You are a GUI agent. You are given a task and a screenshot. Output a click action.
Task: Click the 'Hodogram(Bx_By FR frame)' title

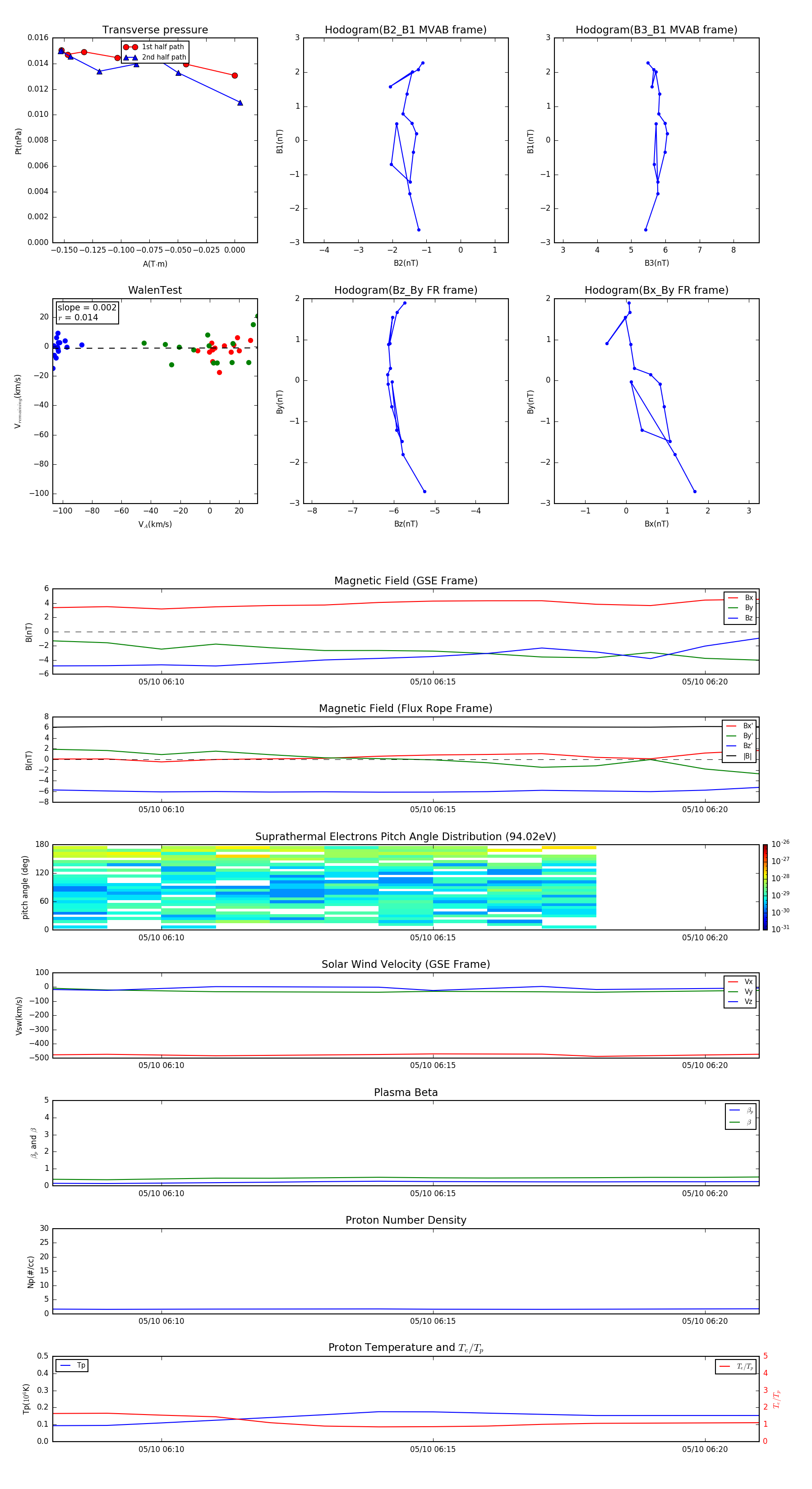[656, 290]
